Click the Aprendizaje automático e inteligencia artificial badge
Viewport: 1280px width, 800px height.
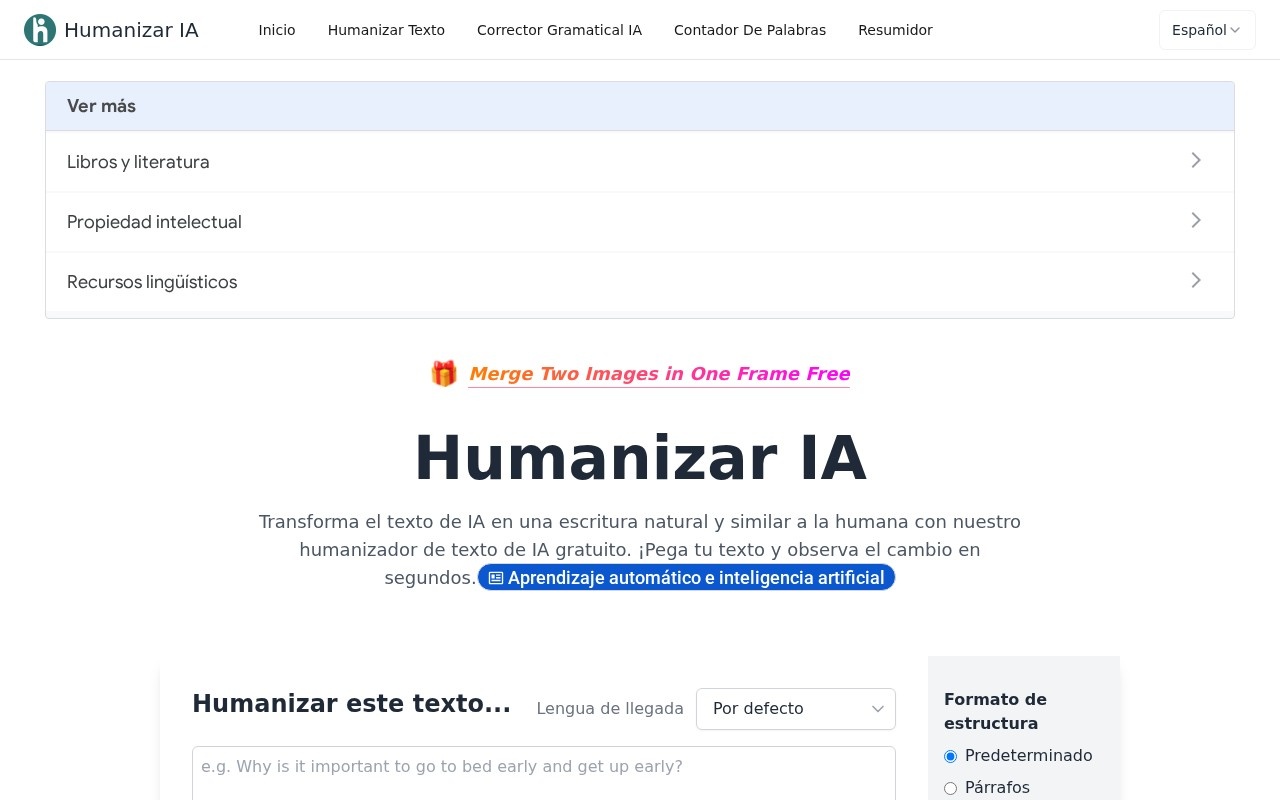(x=686, y=578)
